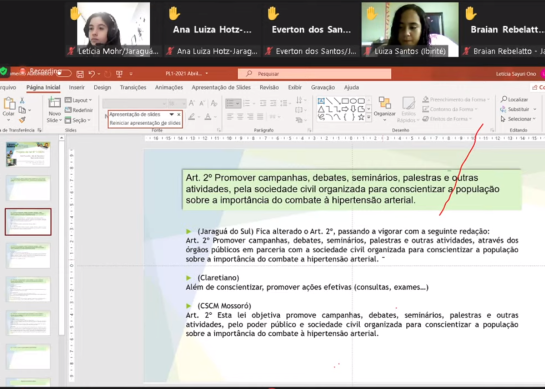Image resolution: width=545 pixels, height=389 pixels.
Task: Click the Redo arrow icon
Action: pos(107,74)
